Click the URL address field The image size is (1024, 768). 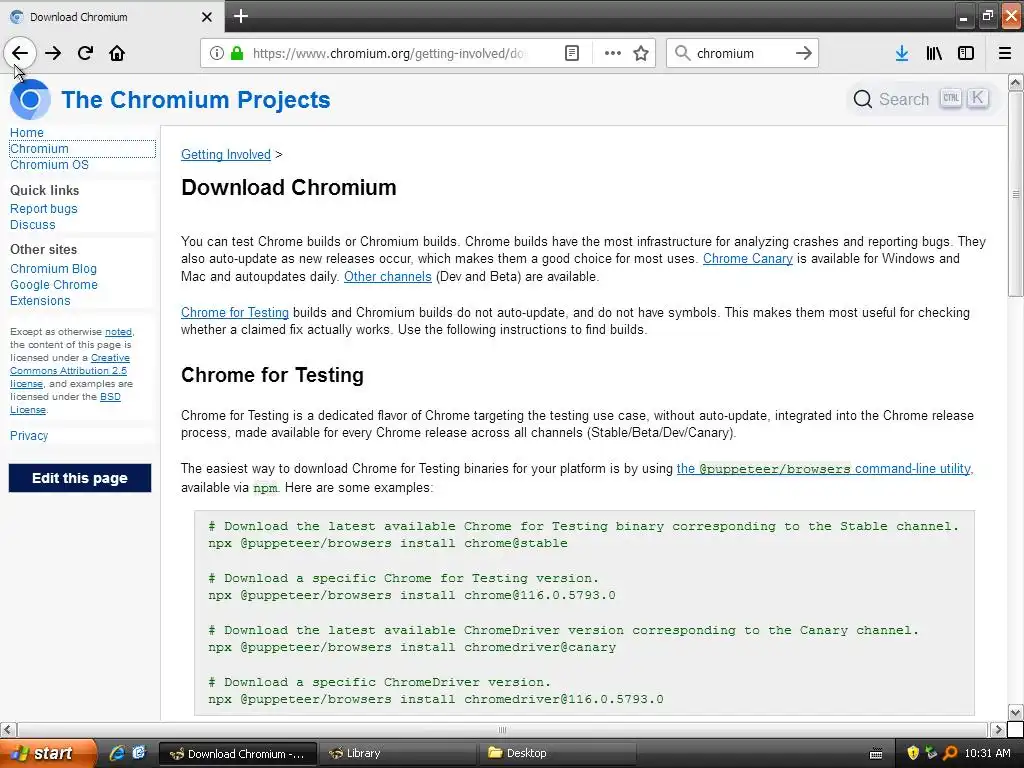coord(389,53)
